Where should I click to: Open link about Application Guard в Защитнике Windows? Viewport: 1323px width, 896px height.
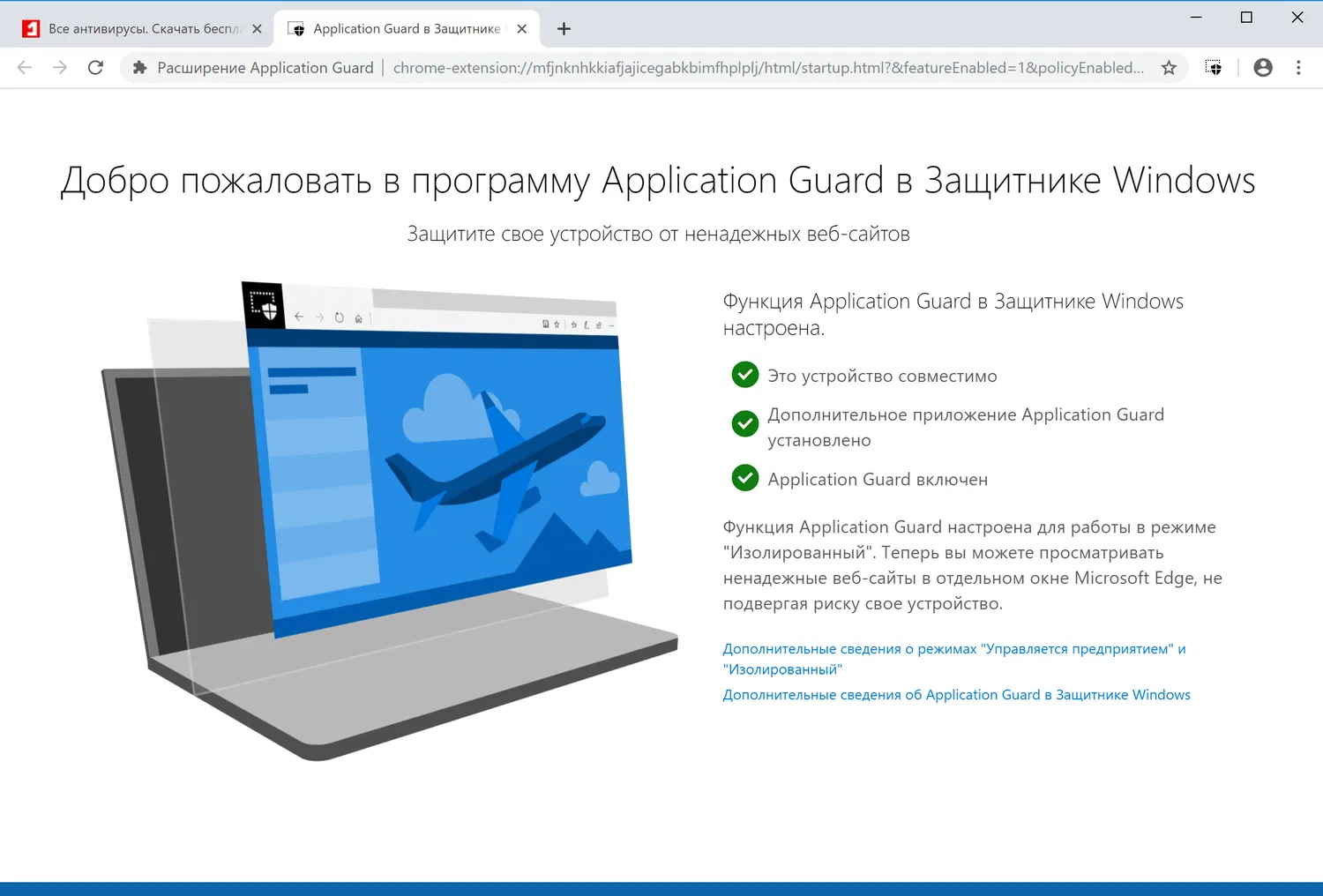(x=956, y=694)
